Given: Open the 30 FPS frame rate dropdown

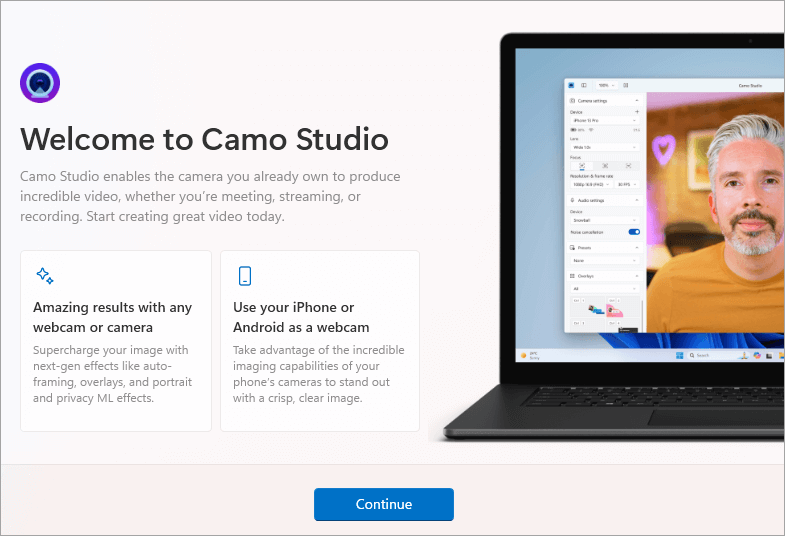Looking at the screenshot, I should [x=627, y=184].
